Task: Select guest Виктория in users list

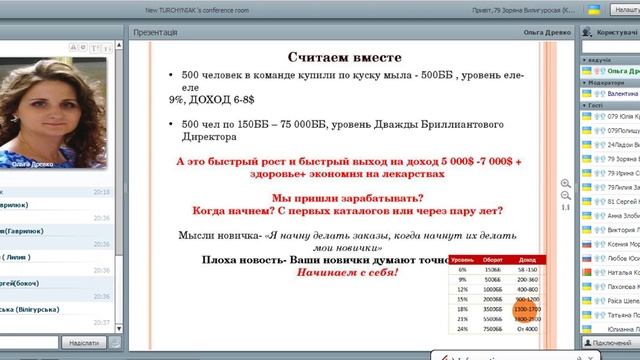Action: point(611,230)
